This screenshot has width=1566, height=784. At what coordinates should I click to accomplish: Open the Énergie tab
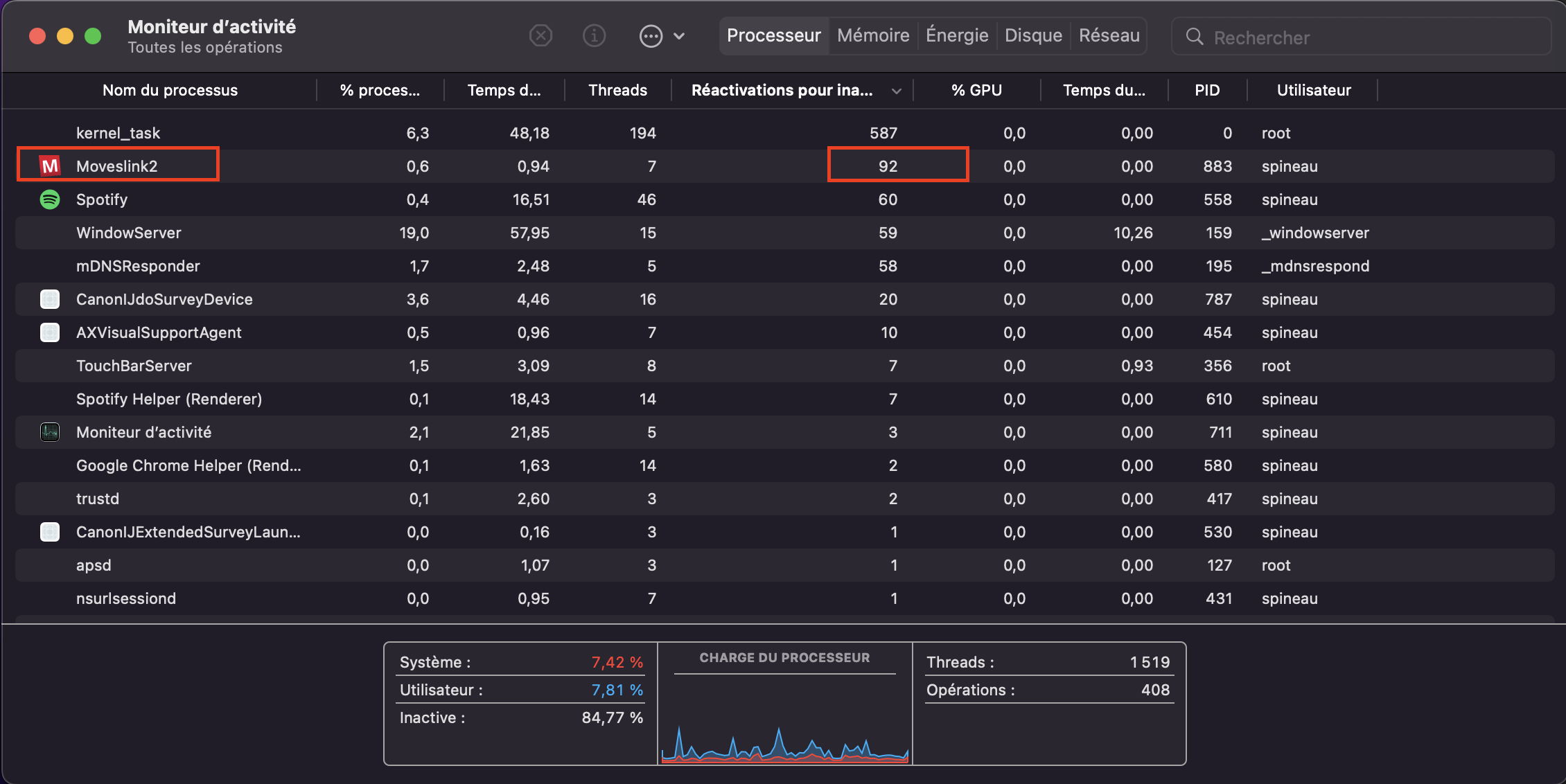957,35
